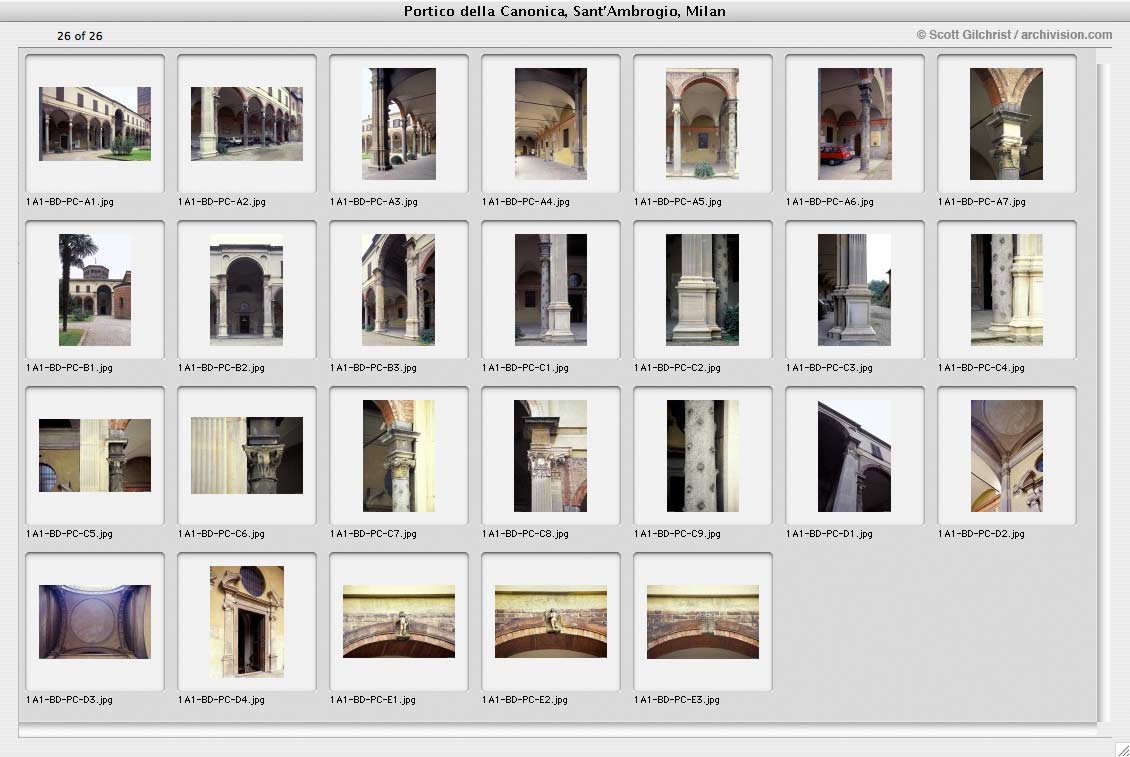Image resolution: width=1130 pixels, height=757 pixels.
Task: Select the 1A1-BD-PC-C9.jpg thumbnail picture
Action: [x=703, y=456]
